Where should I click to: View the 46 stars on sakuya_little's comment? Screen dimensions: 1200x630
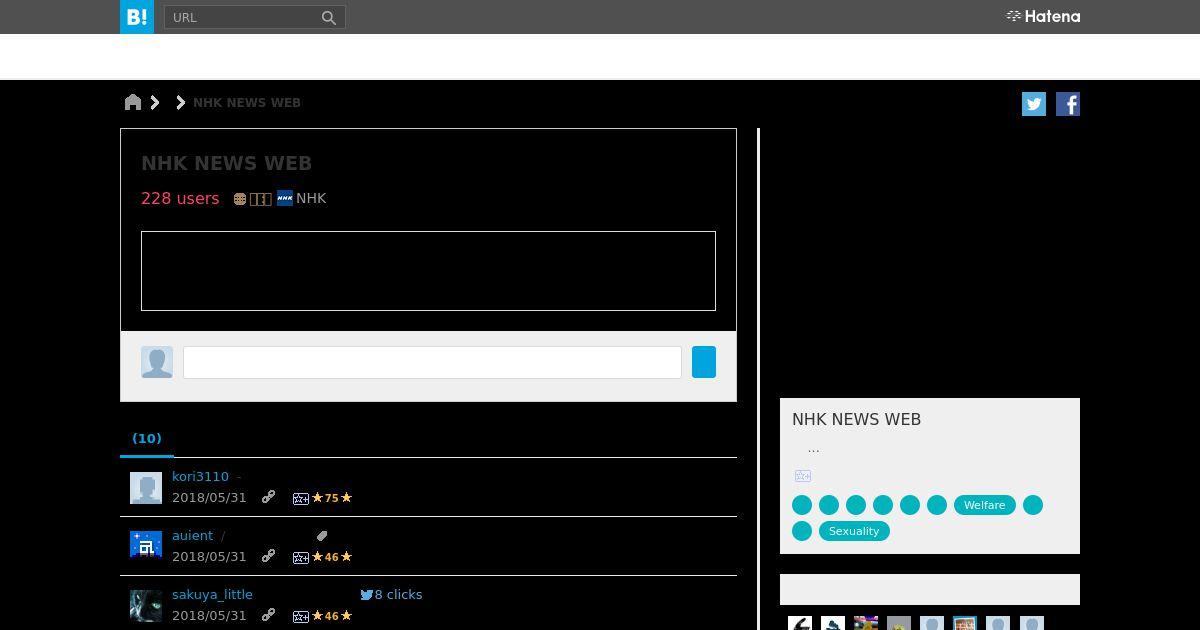332,616
